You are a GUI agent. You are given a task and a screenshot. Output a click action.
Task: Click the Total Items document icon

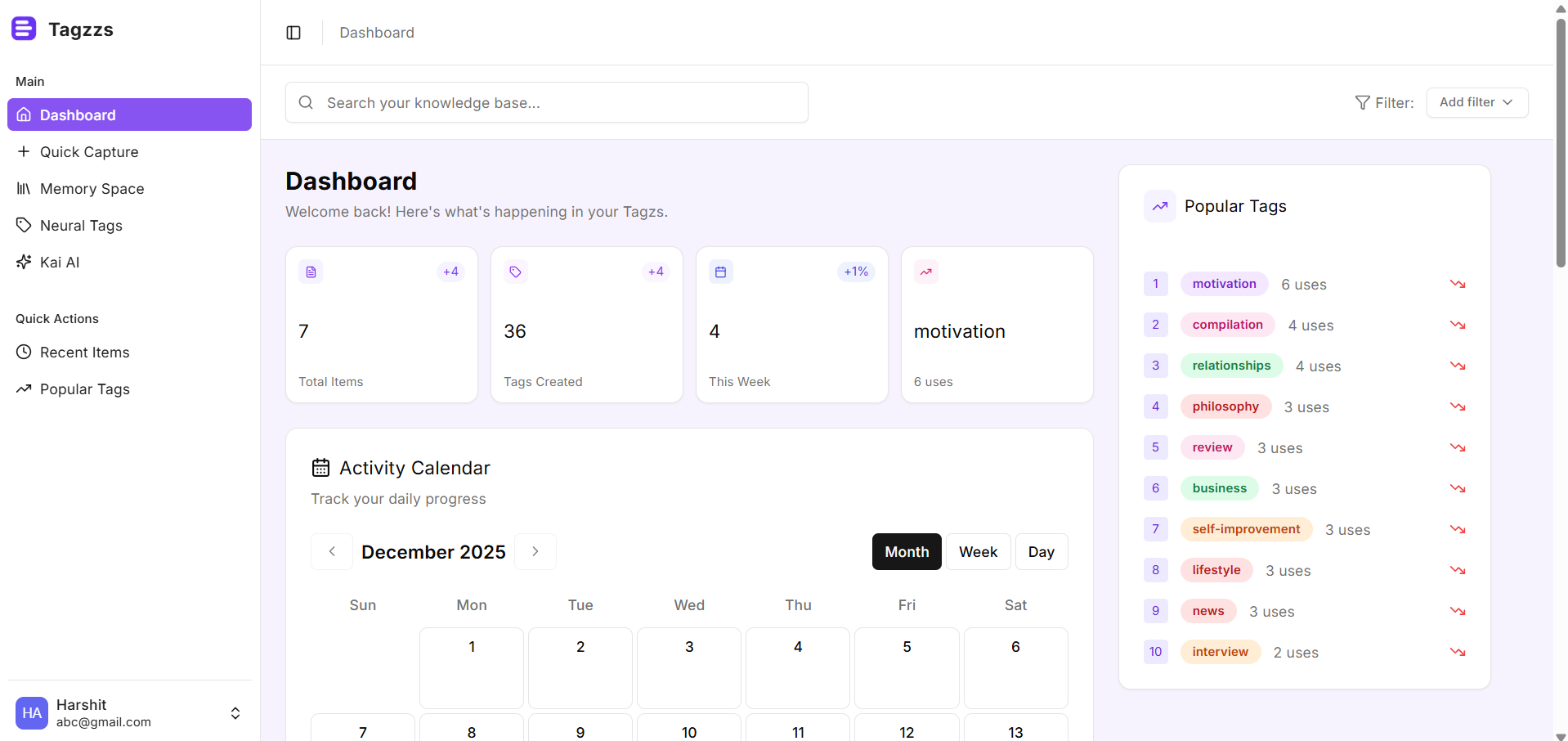click(x=311, y=272)
